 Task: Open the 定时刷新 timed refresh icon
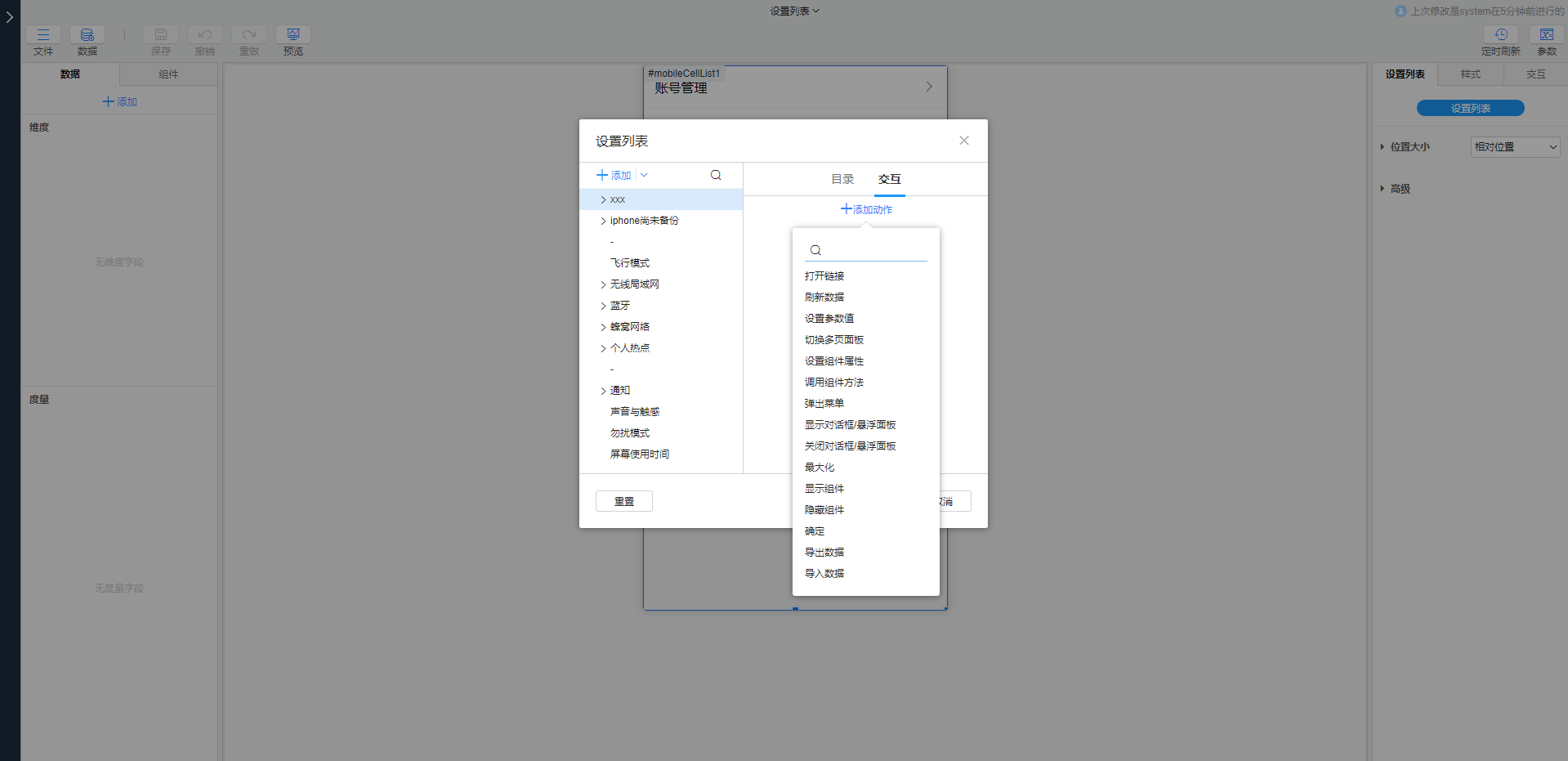tap(1500, 35)
